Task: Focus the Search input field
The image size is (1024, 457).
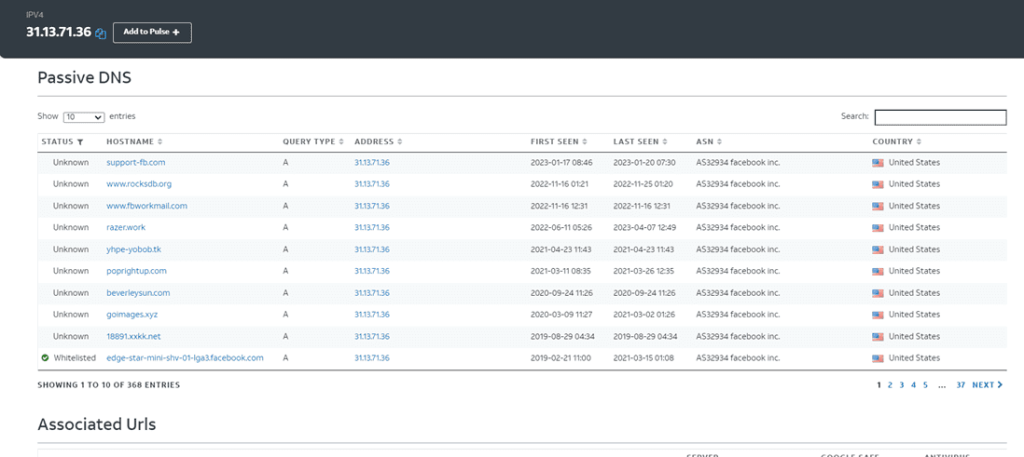Action: pyautogui.click(x=940, y=118)
